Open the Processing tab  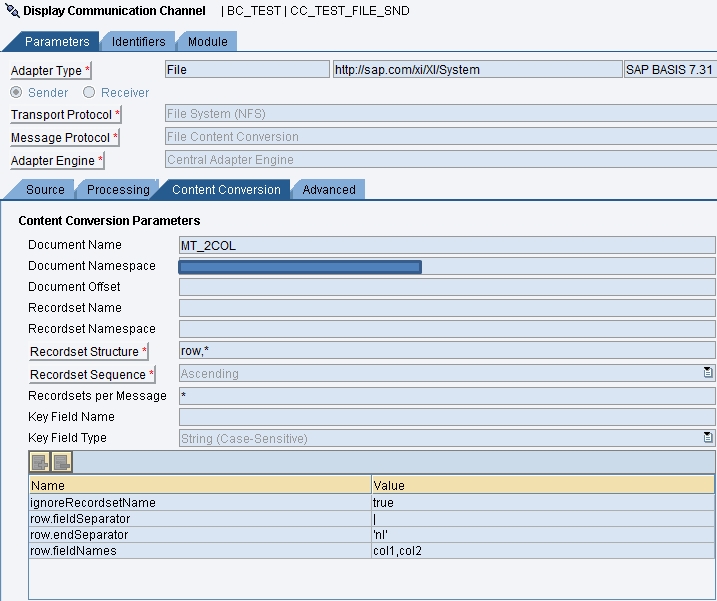[118, 189]
